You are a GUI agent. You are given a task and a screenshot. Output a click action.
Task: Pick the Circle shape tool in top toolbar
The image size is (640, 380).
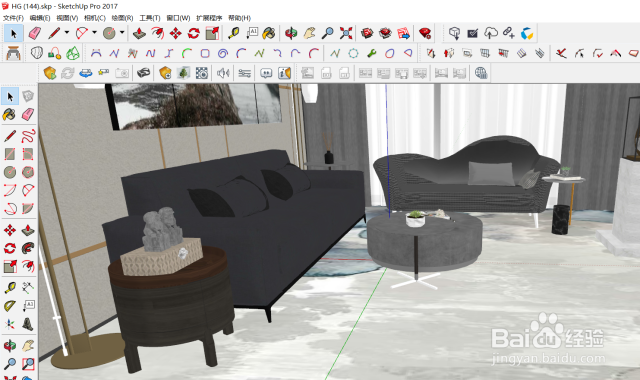pyautogui.click(x=109, y=33)
